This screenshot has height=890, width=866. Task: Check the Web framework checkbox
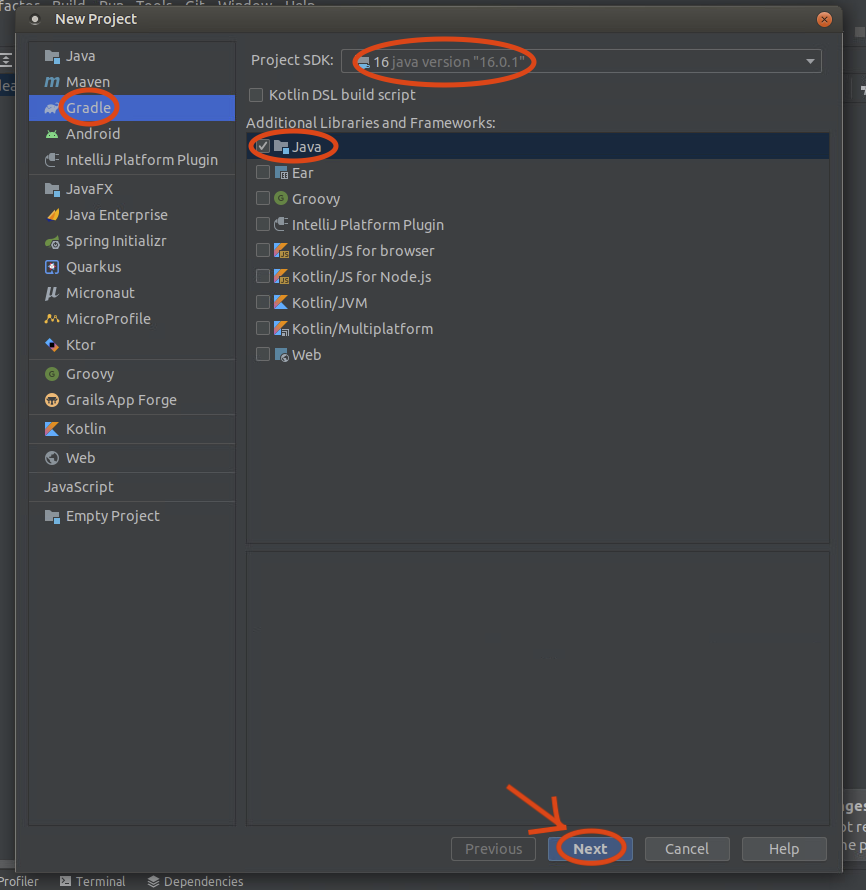tap(263, 354)
